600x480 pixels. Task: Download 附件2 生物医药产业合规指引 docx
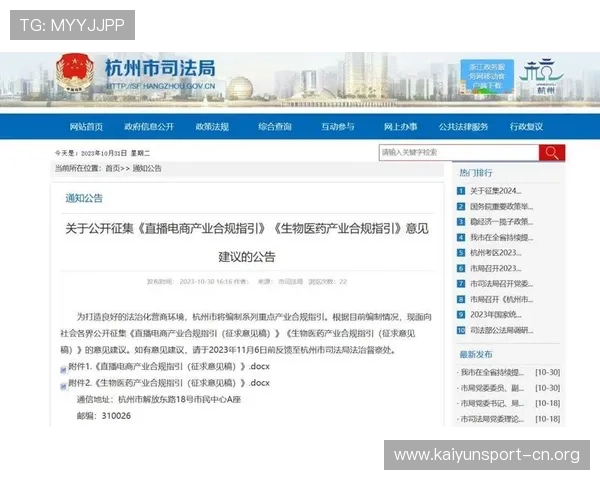point(169,383)
